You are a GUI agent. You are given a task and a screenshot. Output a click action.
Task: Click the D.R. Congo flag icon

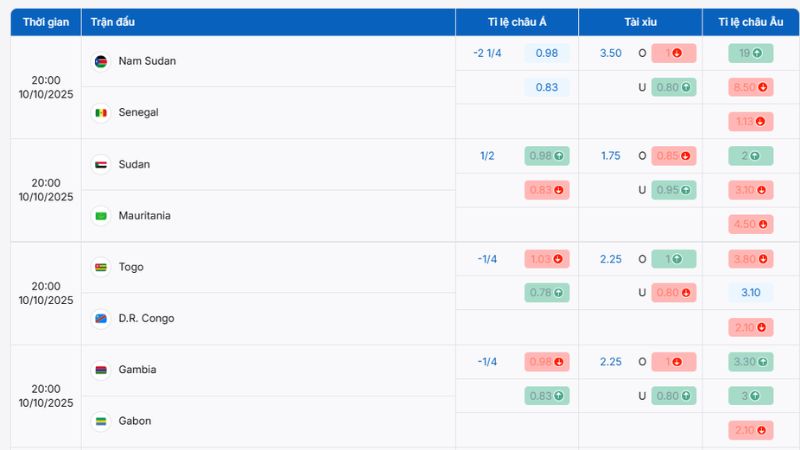coord(100,319)
